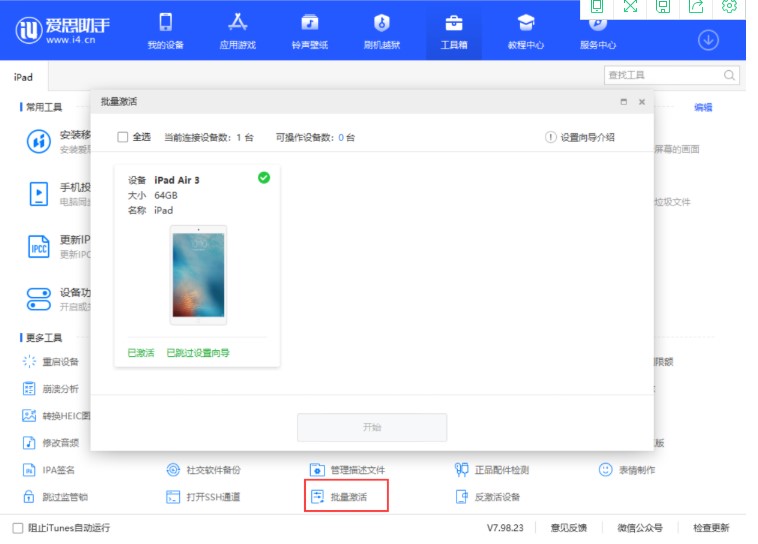Open 打开SSH通道 tool
Screen dimensions: 758x544
[203, 497]
